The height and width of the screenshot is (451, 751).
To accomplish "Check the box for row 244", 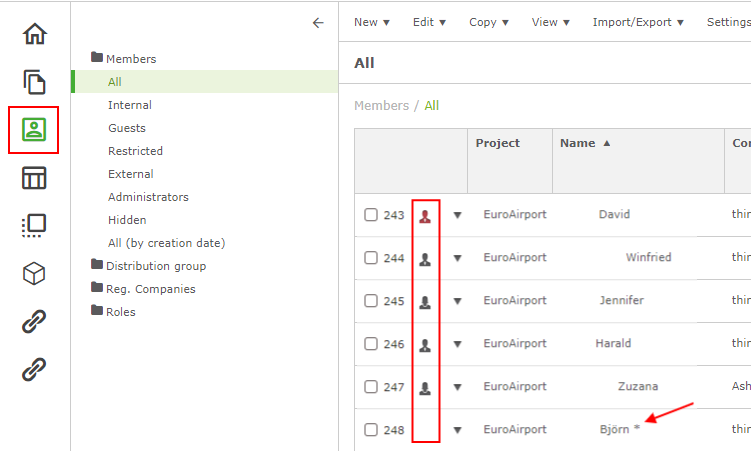I will tap(371, 258).
